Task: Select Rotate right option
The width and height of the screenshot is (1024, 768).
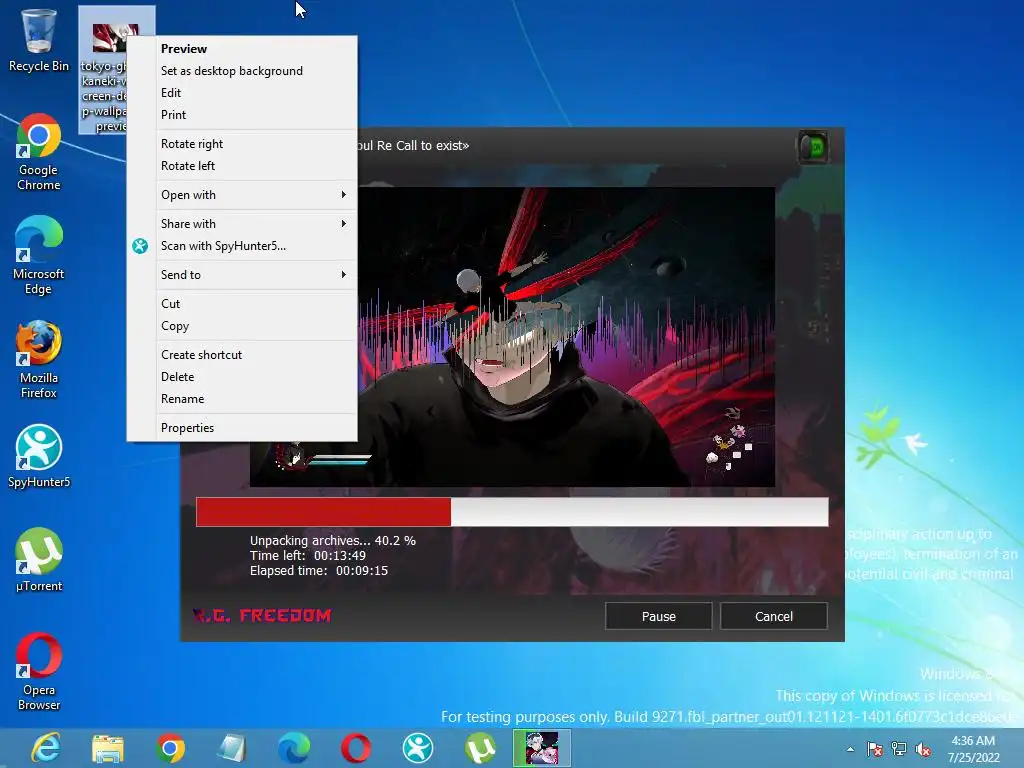Action: pos(242,144)
